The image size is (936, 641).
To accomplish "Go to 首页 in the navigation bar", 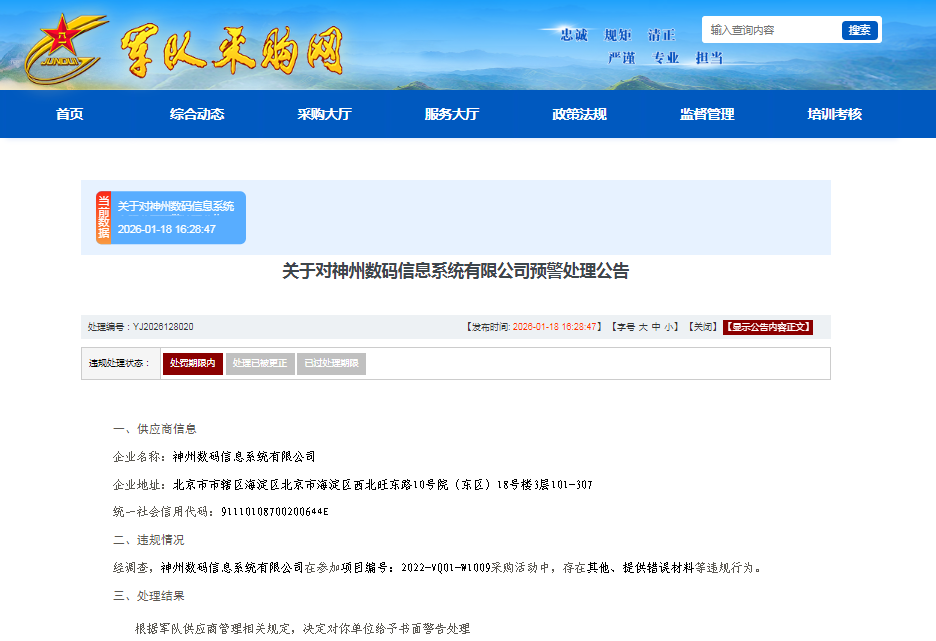I will (69, 114).
